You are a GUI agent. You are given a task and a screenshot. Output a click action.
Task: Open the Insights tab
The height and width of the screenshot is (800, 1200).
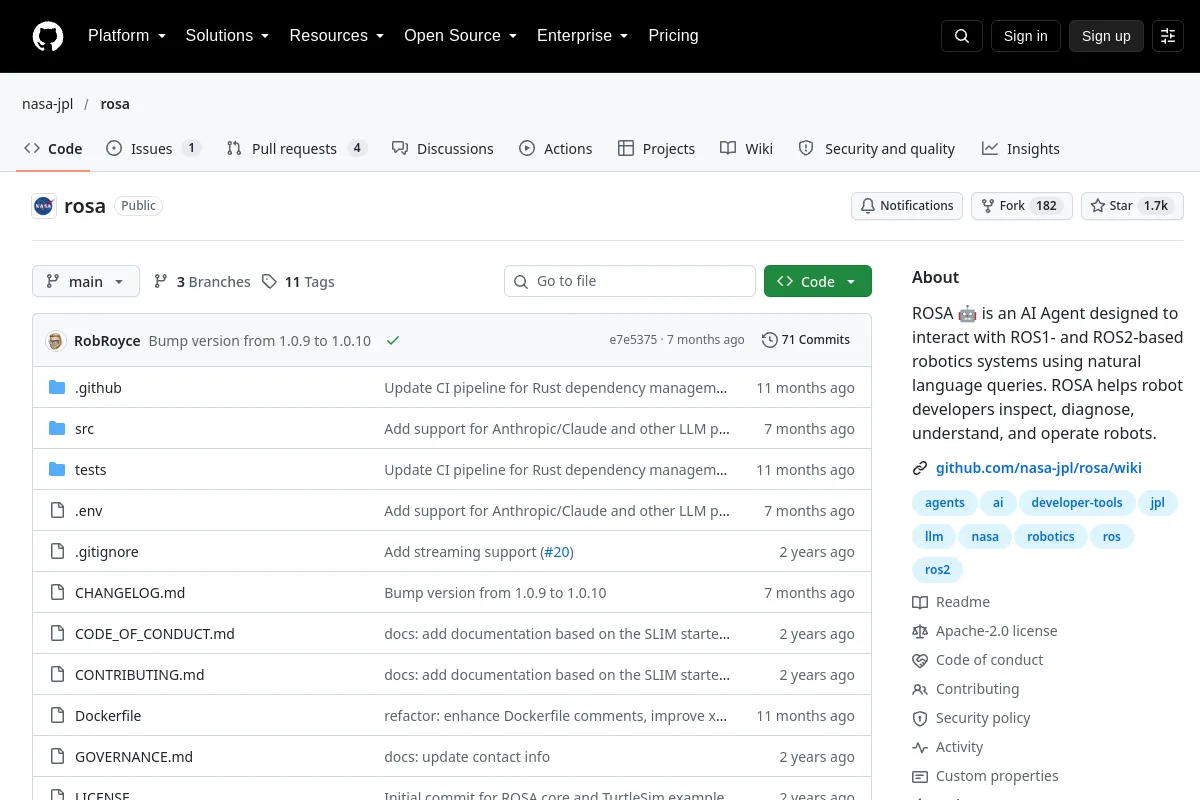(x=1021, y=149)
